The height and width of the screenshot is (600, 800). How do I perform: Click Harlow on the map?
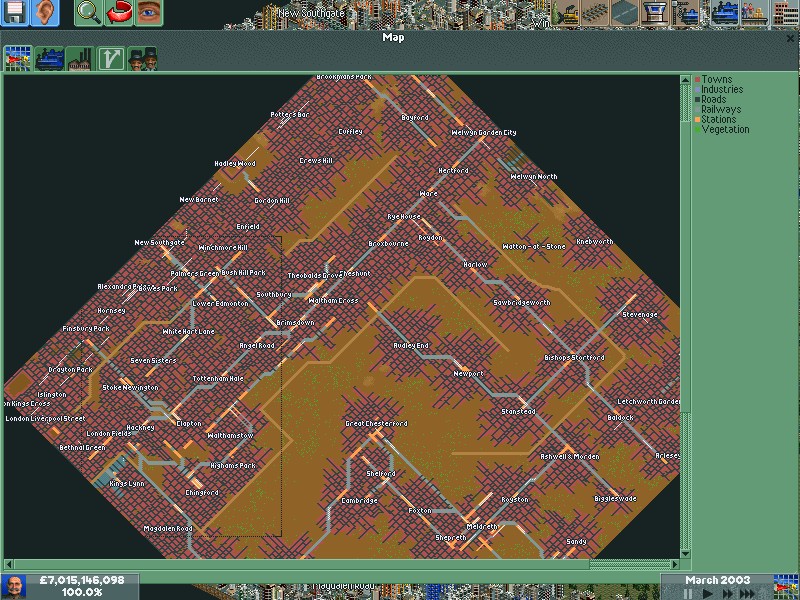point(475,264)
